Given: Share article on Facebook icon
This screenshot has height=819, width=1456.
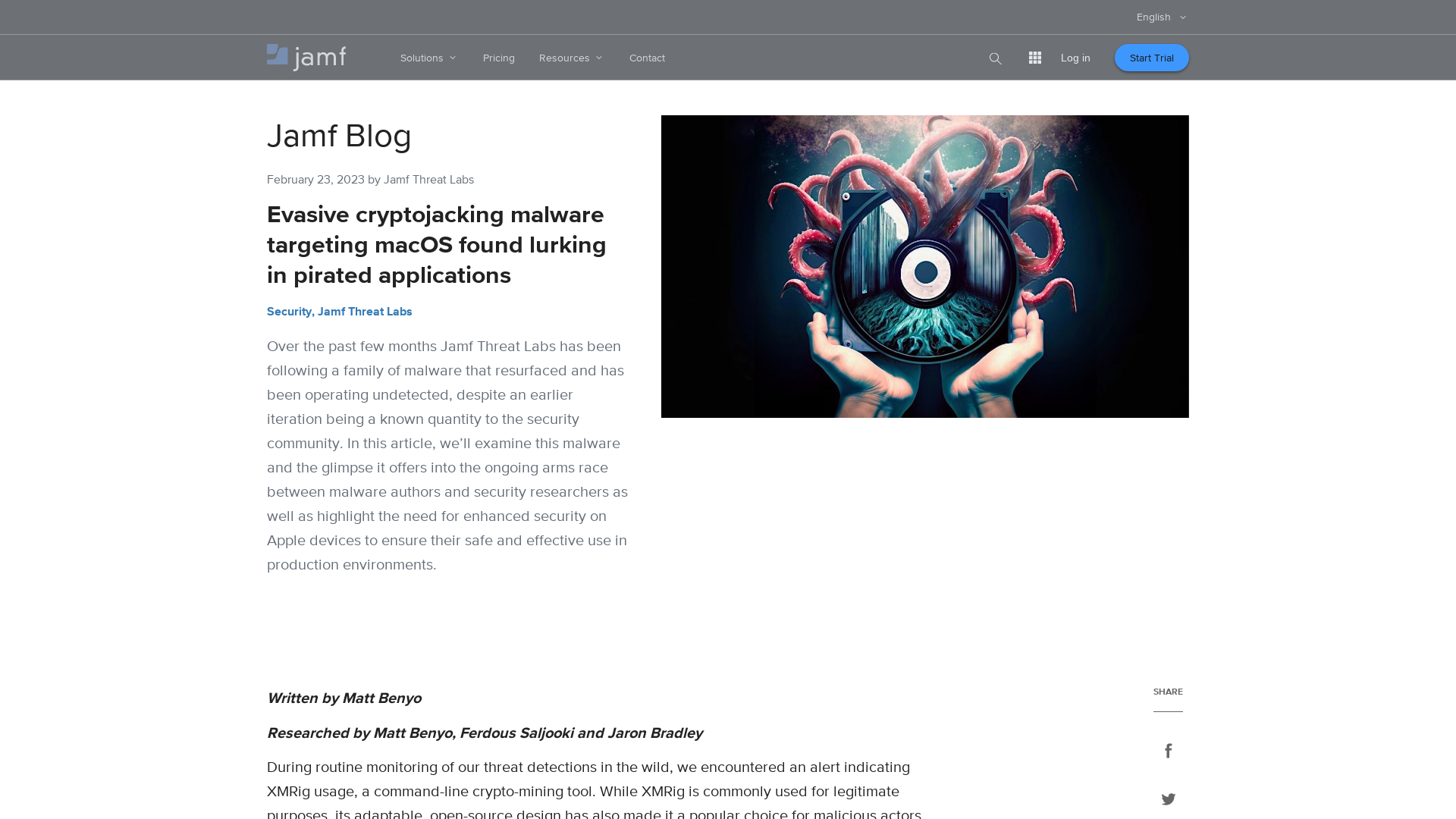Looking at the screenshot, I should (1168, 750).
